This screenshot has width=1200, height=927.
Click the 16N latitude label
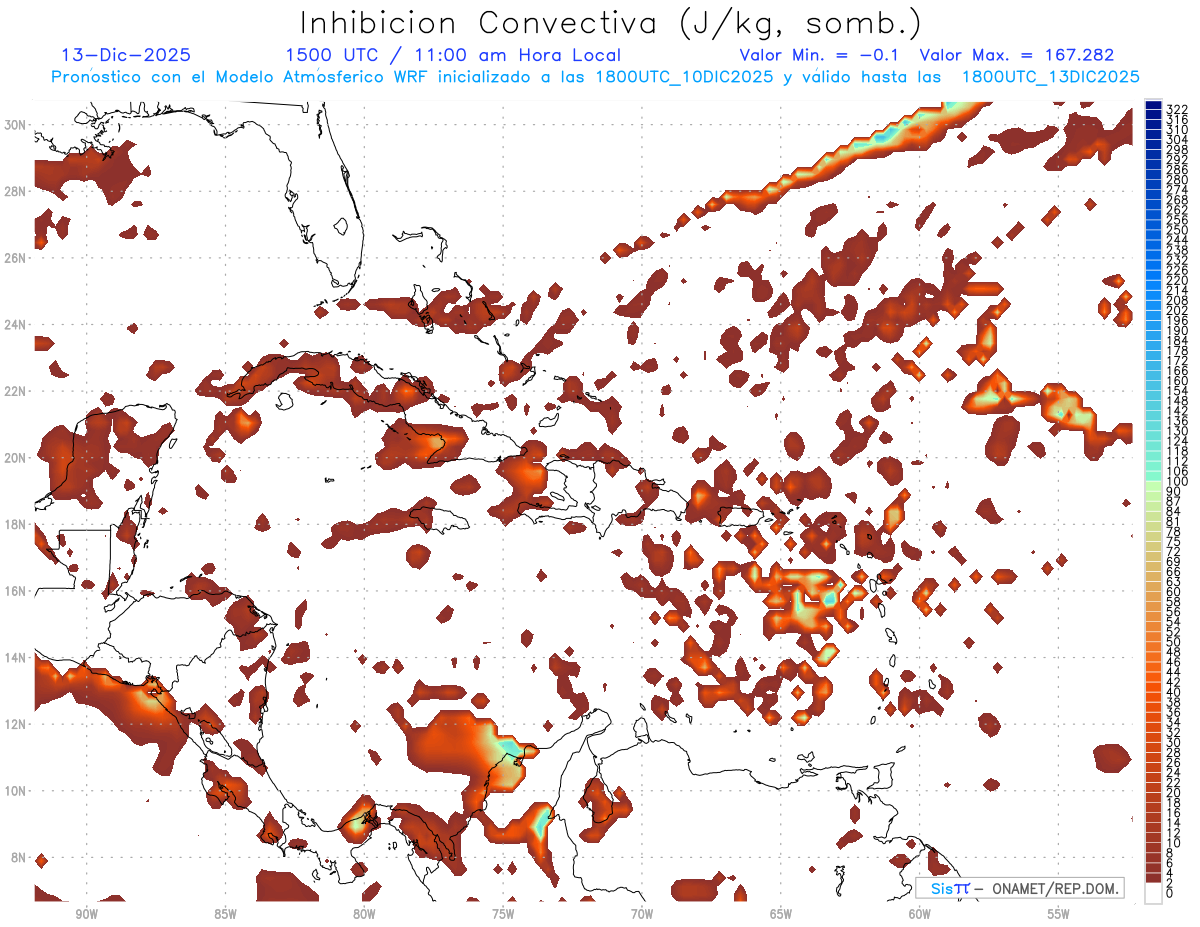click(15, 591)
